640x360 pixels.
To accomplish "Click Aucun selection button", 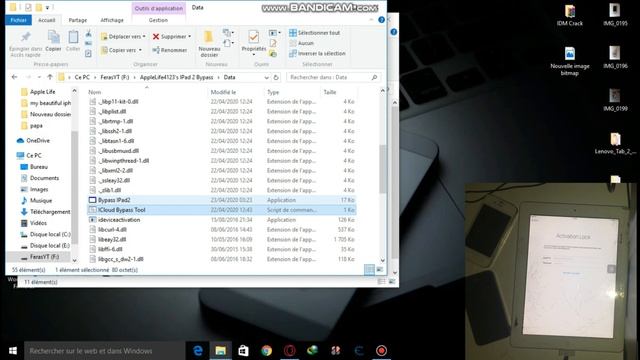I will click(302, 43).
